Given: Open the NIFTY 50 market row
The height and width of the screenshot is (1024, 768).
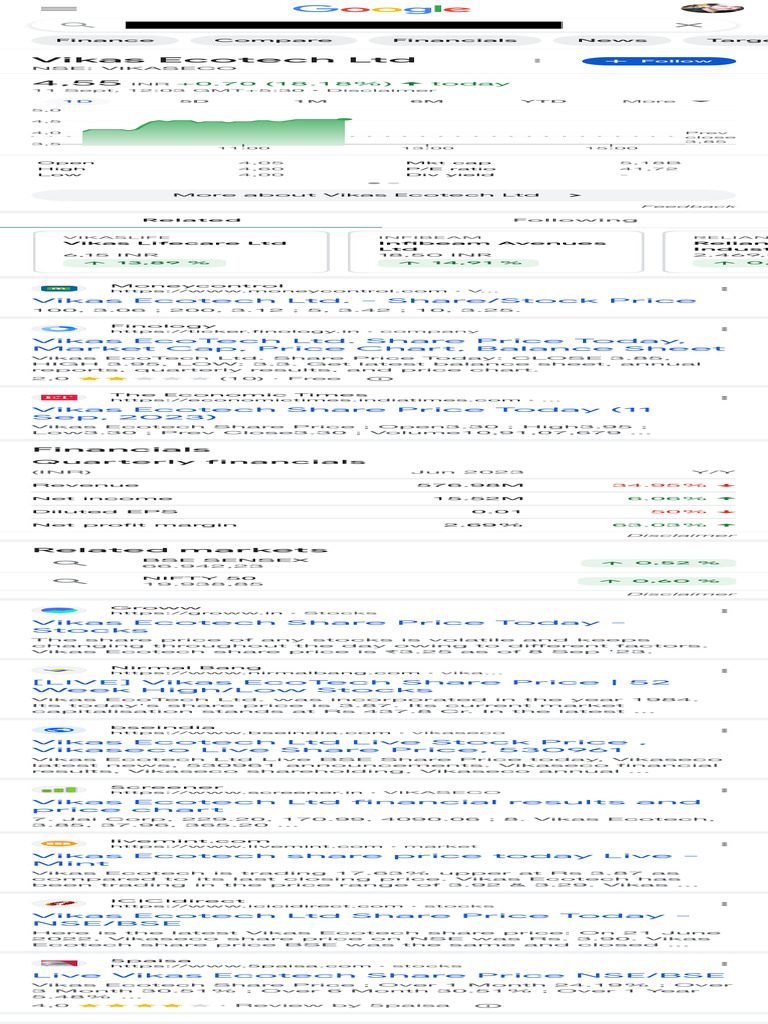Looking at the screenshot, I should [x=383, y=581].
